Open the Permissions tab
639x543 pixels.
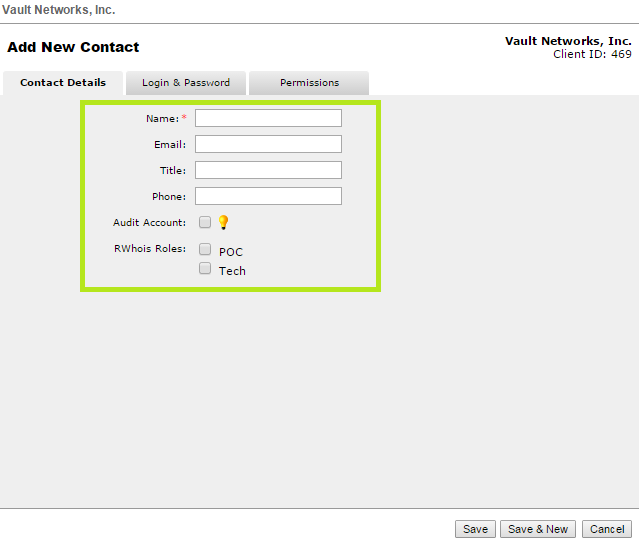[x=309, y=83]
